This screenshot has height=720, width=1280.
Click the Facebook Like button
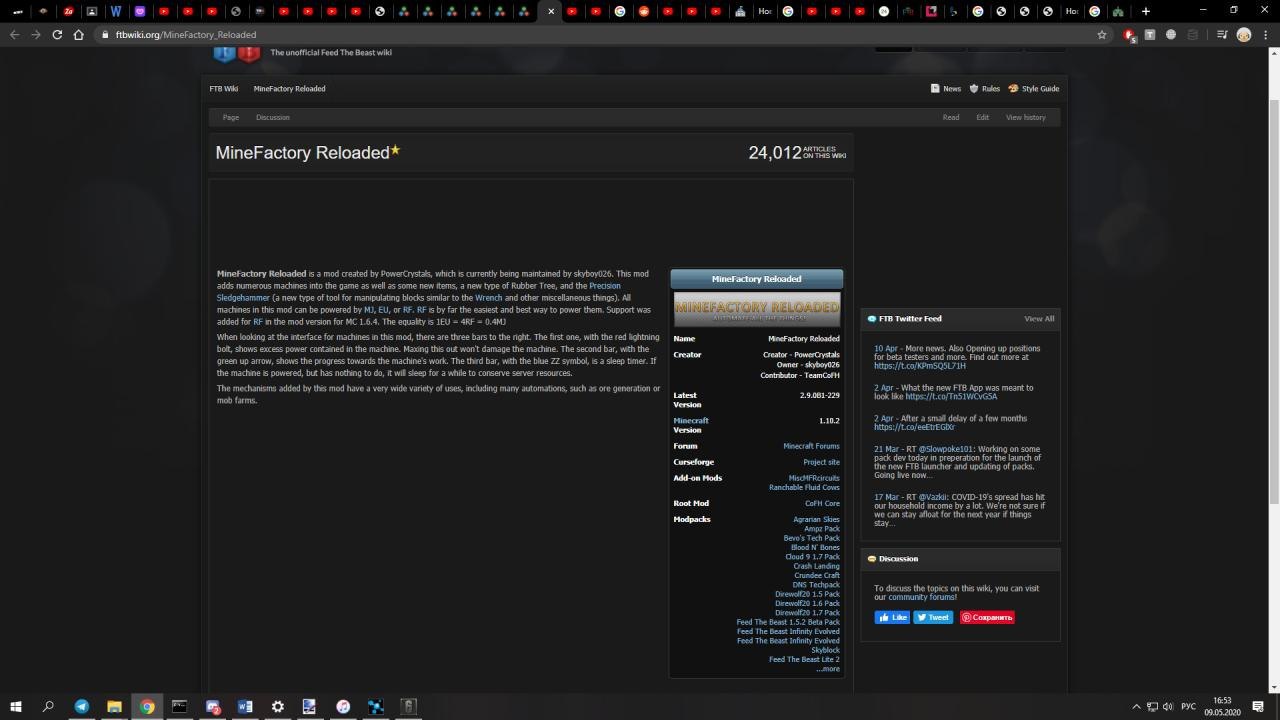(892, 617)
